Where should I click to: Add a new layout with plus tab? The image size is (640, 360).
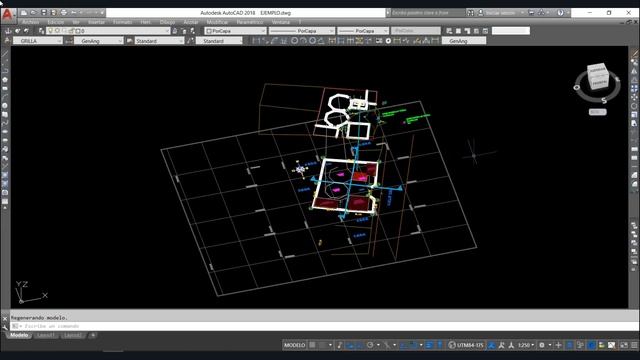[x=93, y=335]
